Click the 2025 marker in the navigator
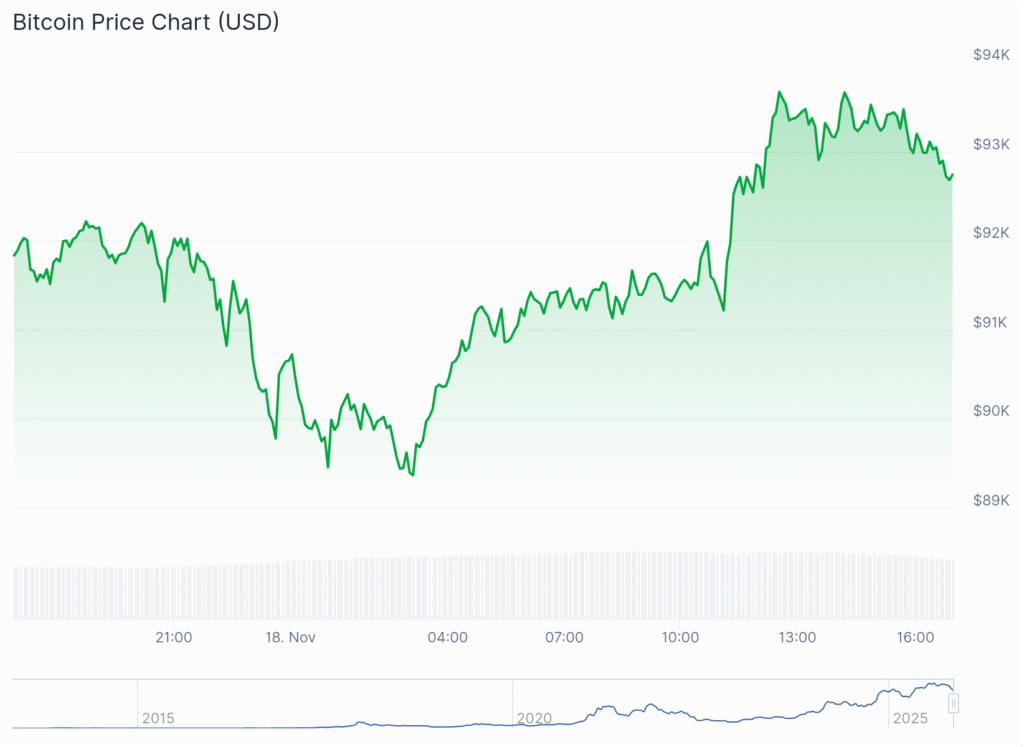 909,718
